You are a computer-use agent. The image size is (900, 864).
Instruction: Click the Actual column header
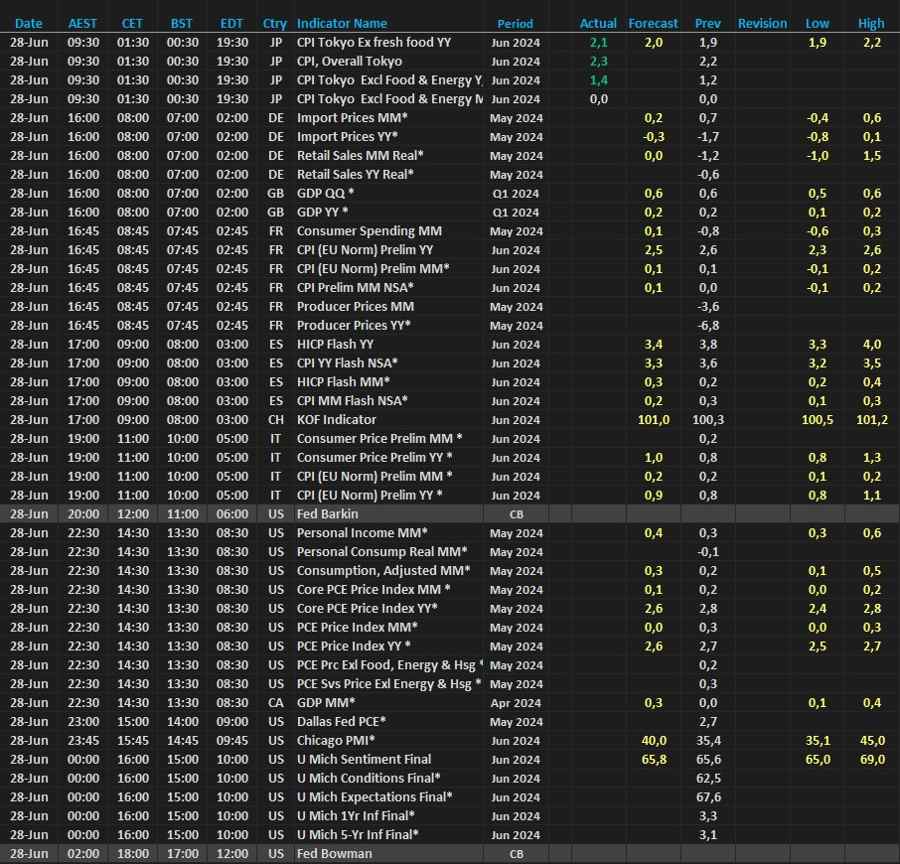tap(598, 24)
